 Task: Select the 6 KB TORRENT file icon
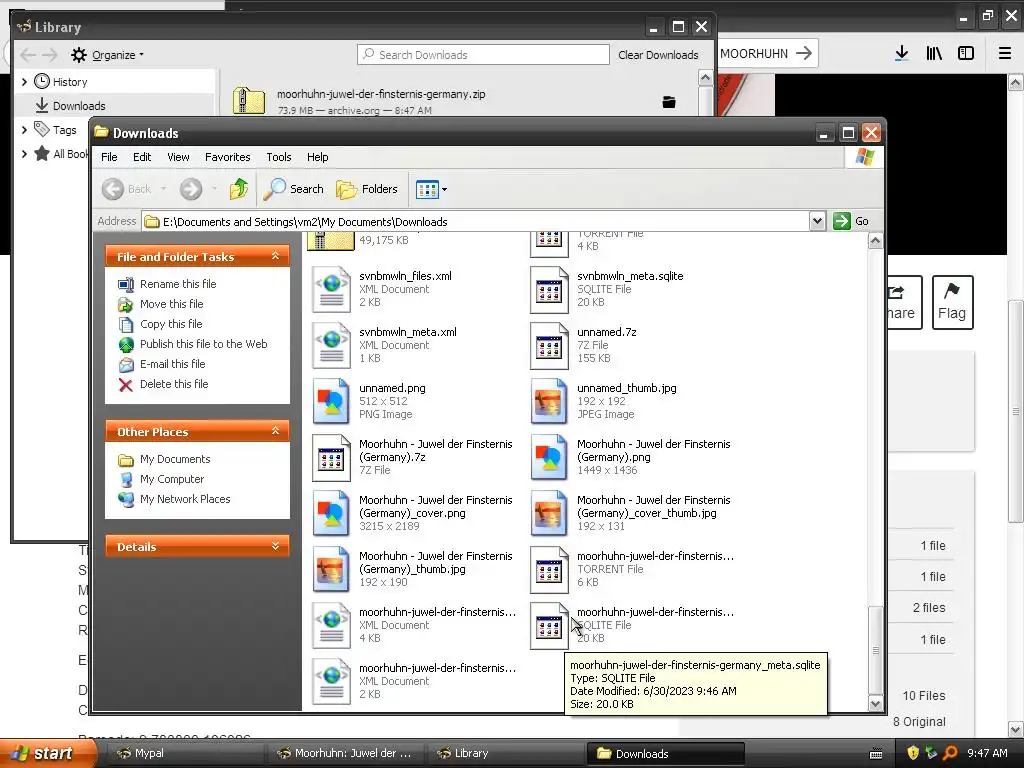pos(549,569)
